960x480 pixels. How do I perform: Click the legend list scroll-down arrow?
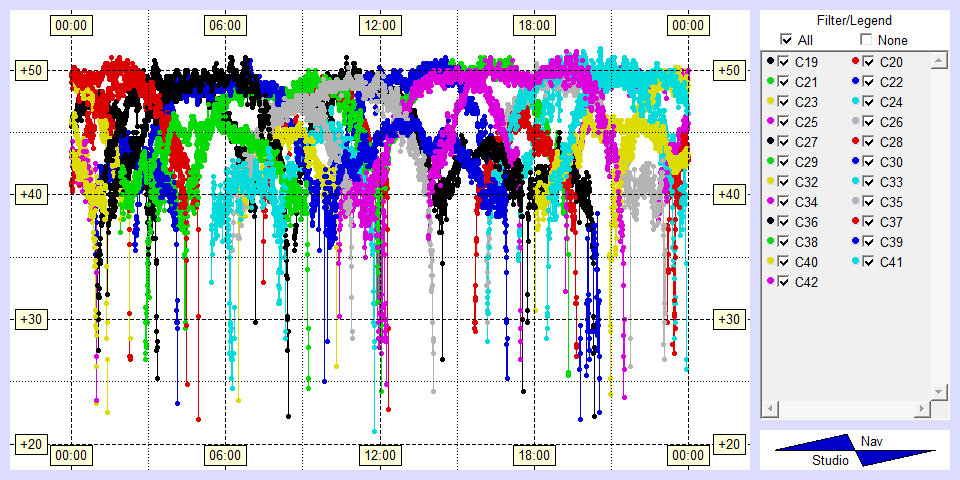tap(938, 391)
